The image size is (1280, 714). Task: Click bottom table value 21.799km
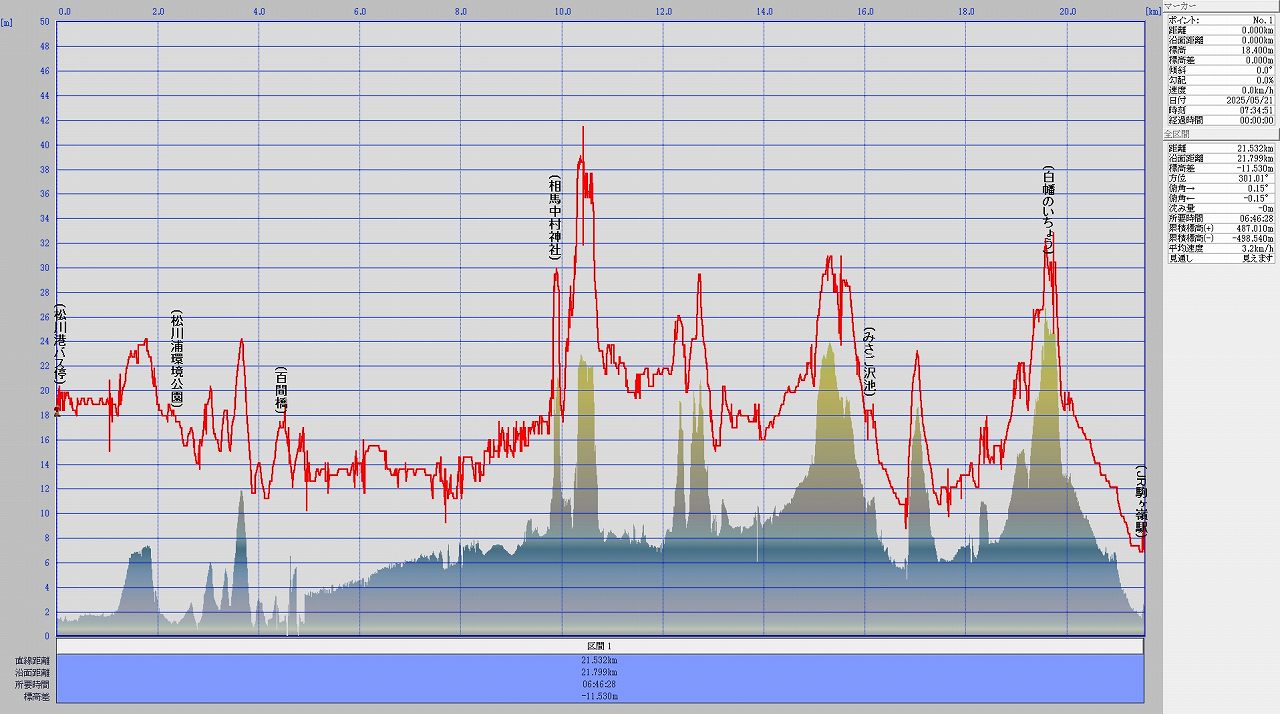600,672
